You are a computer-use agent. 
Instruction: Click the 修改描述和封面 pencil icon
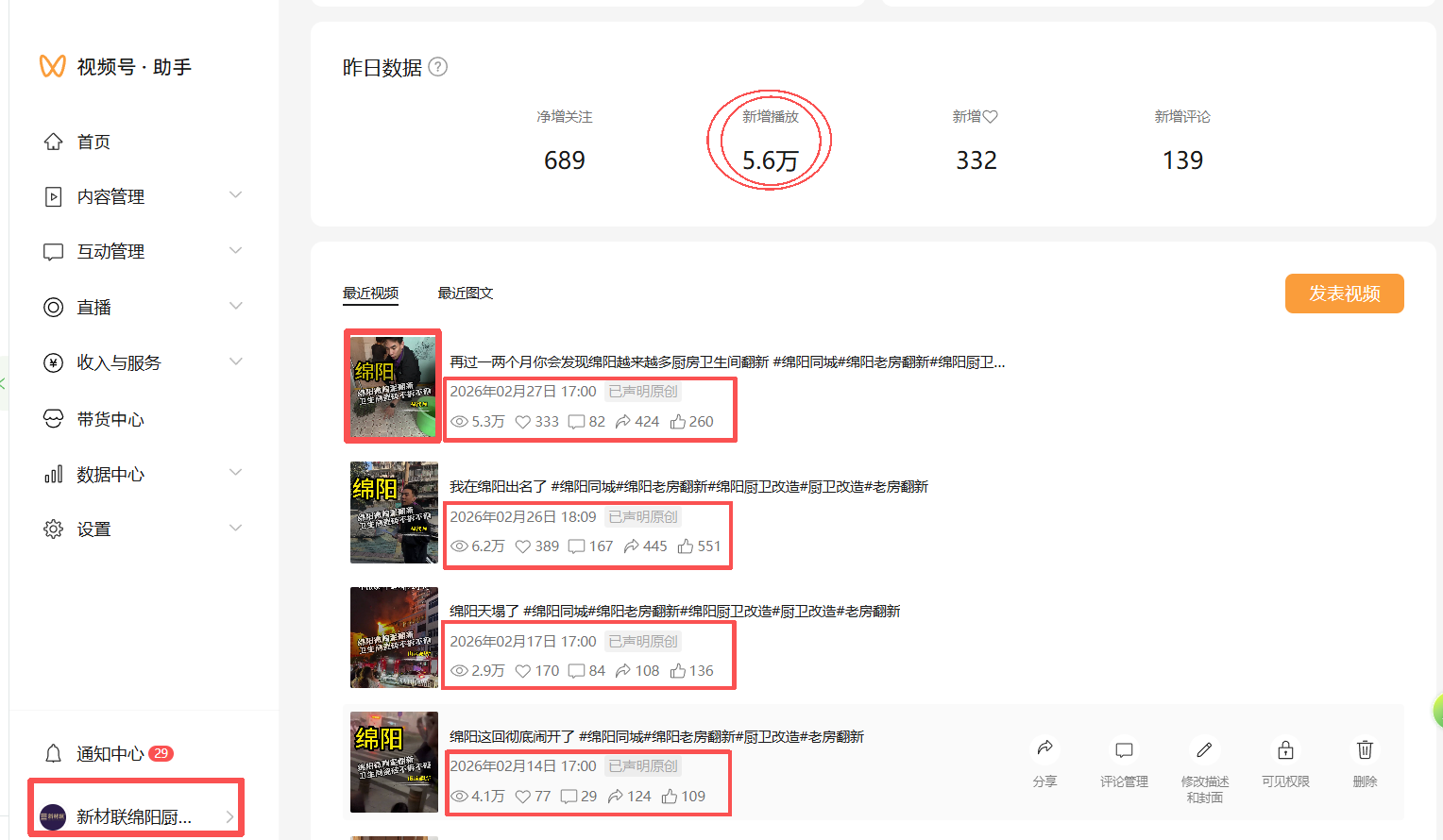(1204, 749)
